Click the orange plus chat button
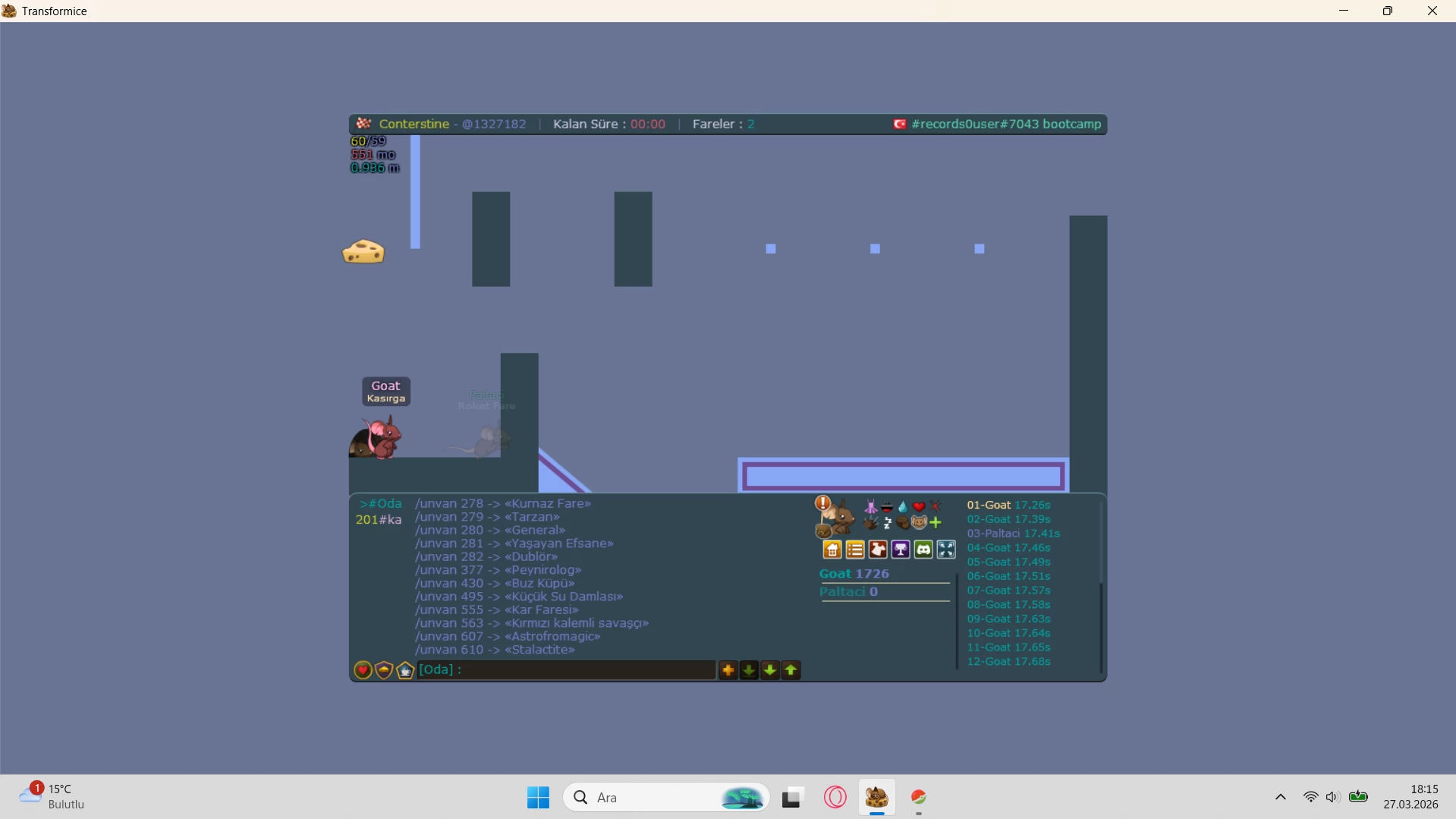Image resolution: width=1456 pixels, height=819 pixels. click(728, 670)
